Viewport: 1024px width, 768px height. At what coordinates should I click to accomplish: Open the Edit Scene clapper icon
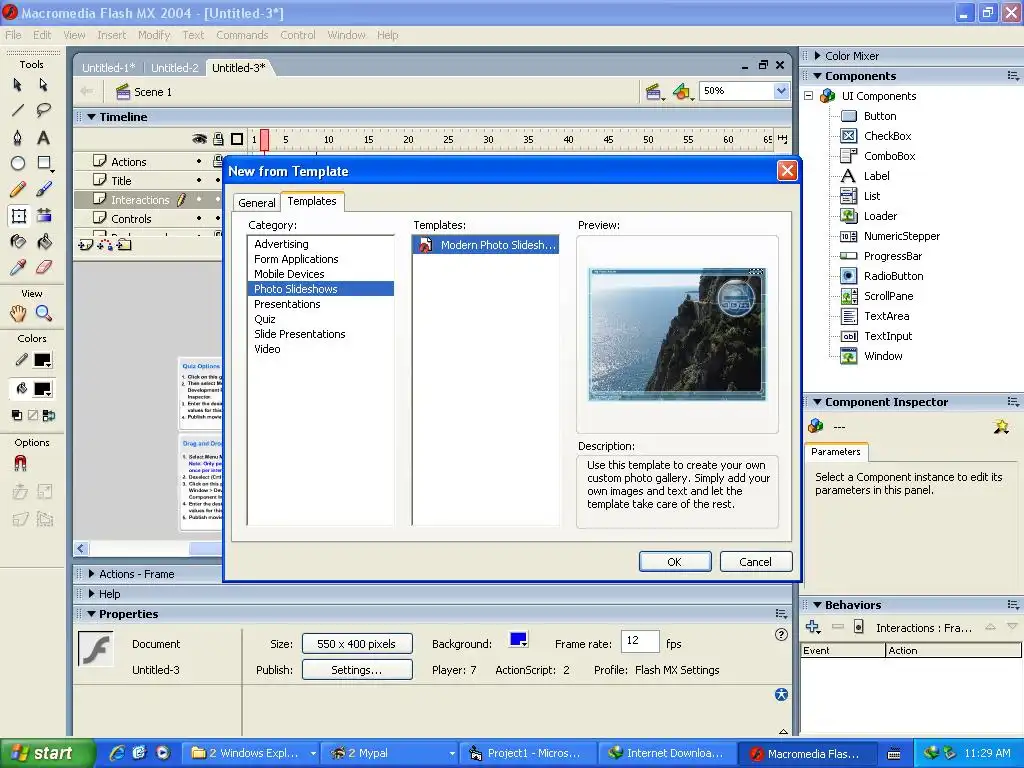[x=654, y=92]
